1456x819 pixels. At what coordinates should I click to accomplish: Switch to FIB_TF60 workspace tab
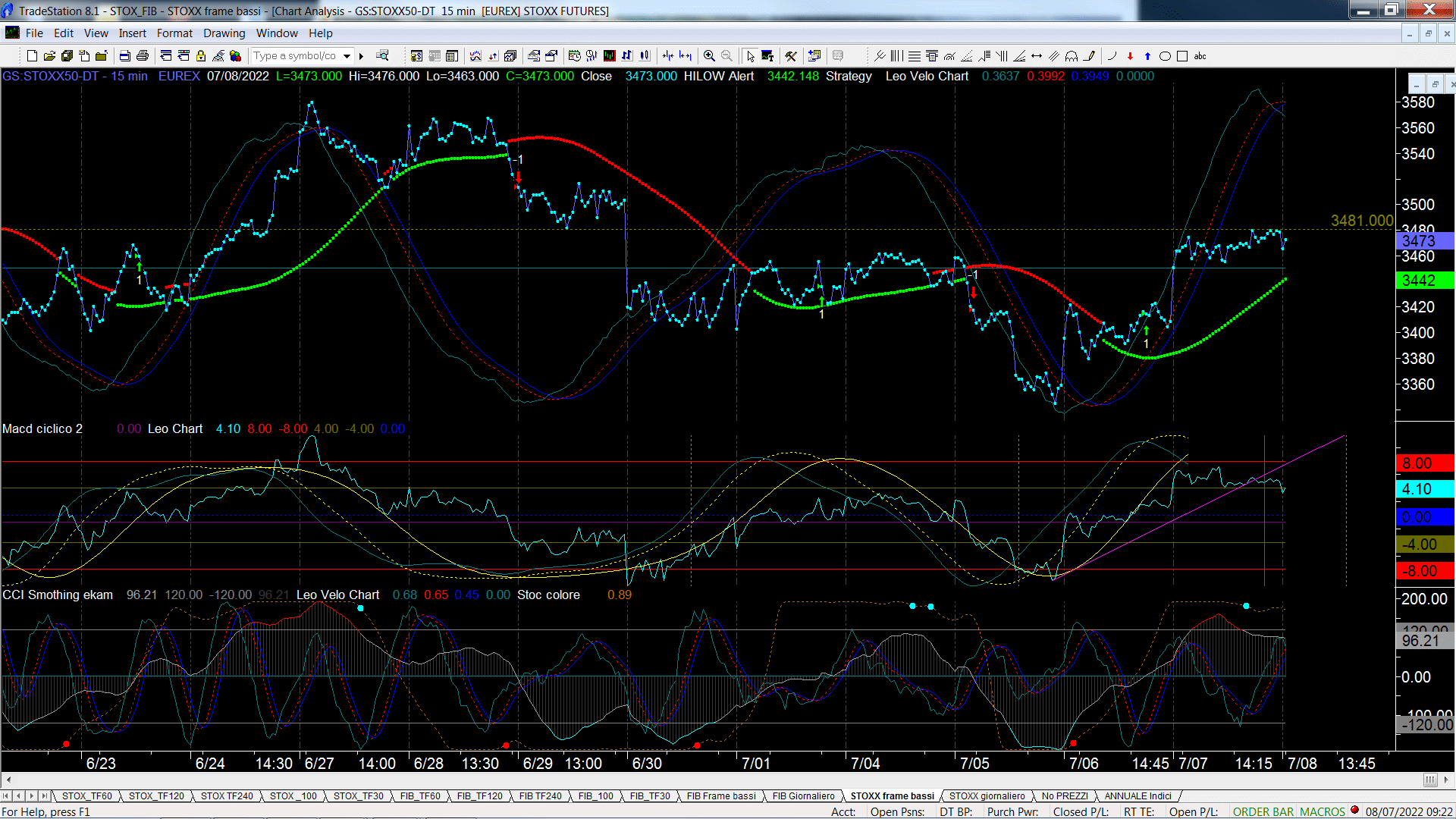420,796
